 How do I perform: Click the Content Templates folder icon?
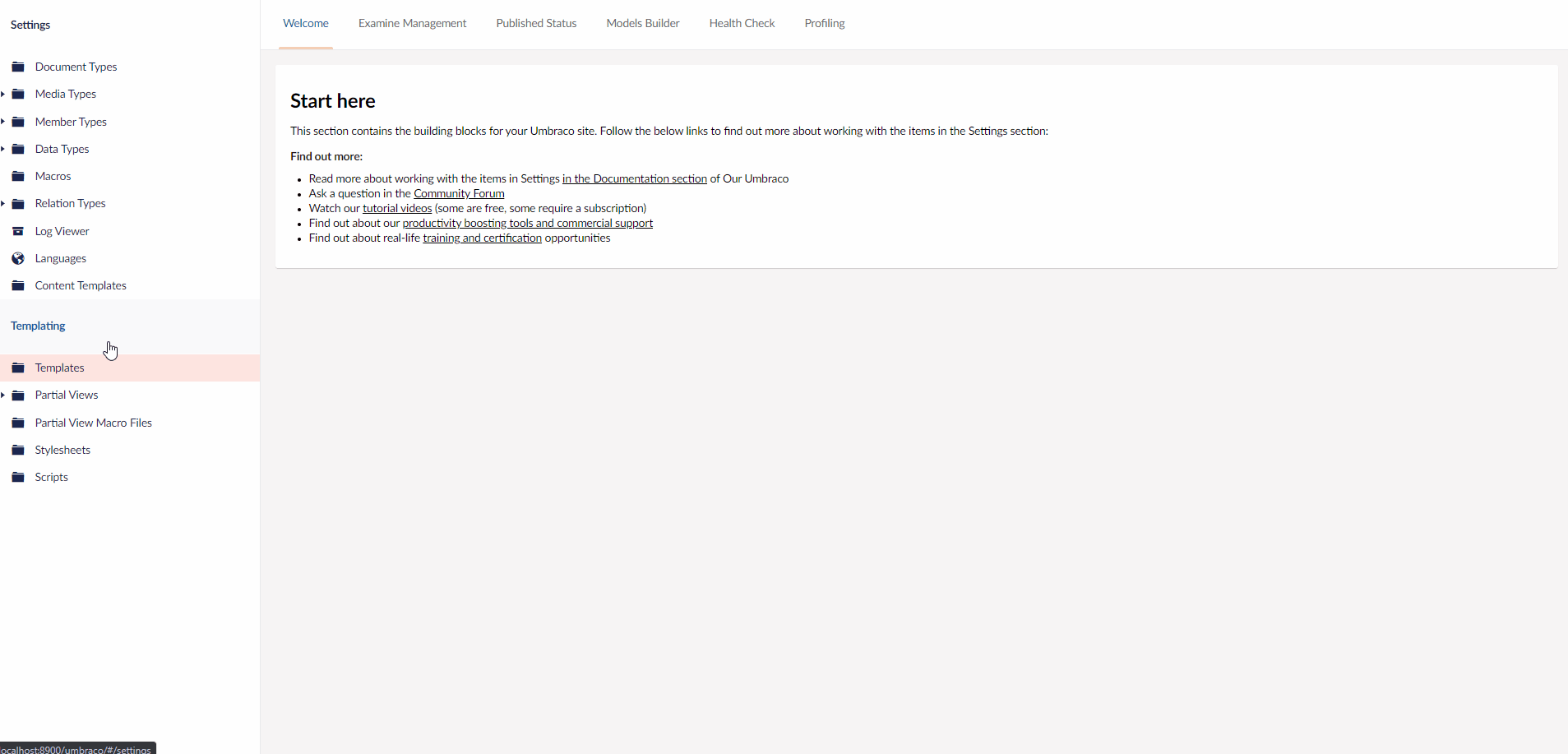[19, 285]
